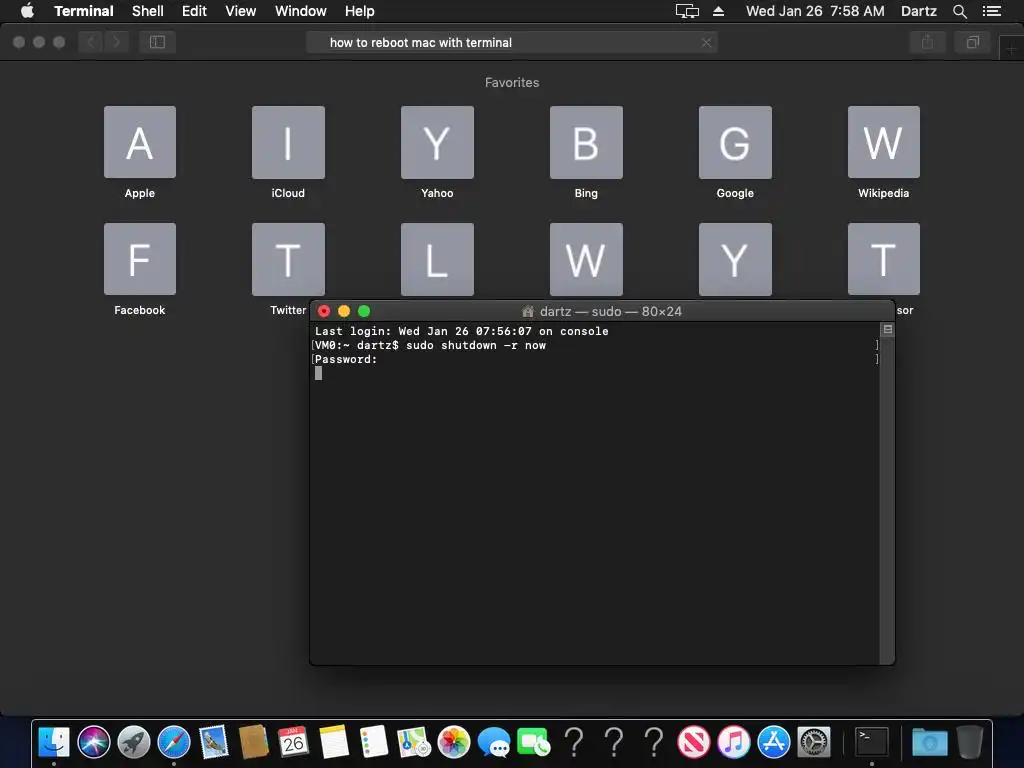Screen dimensions: 1024x768
Task: Open Google favorite tile
Action: [x=735, y=142]
